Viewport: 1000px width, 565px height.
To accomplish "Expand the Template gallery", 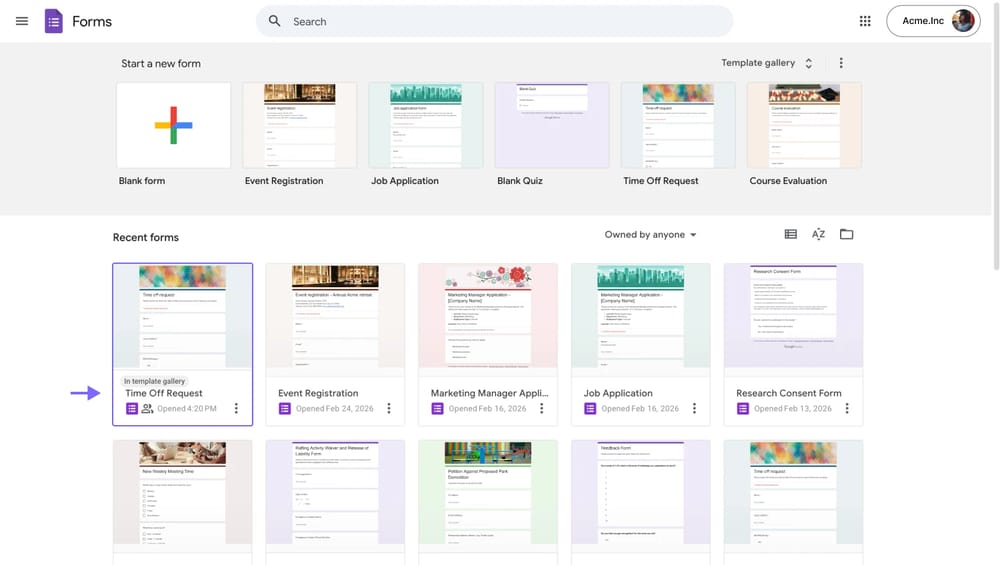I will pyautogui.click(x=767, y=62).
